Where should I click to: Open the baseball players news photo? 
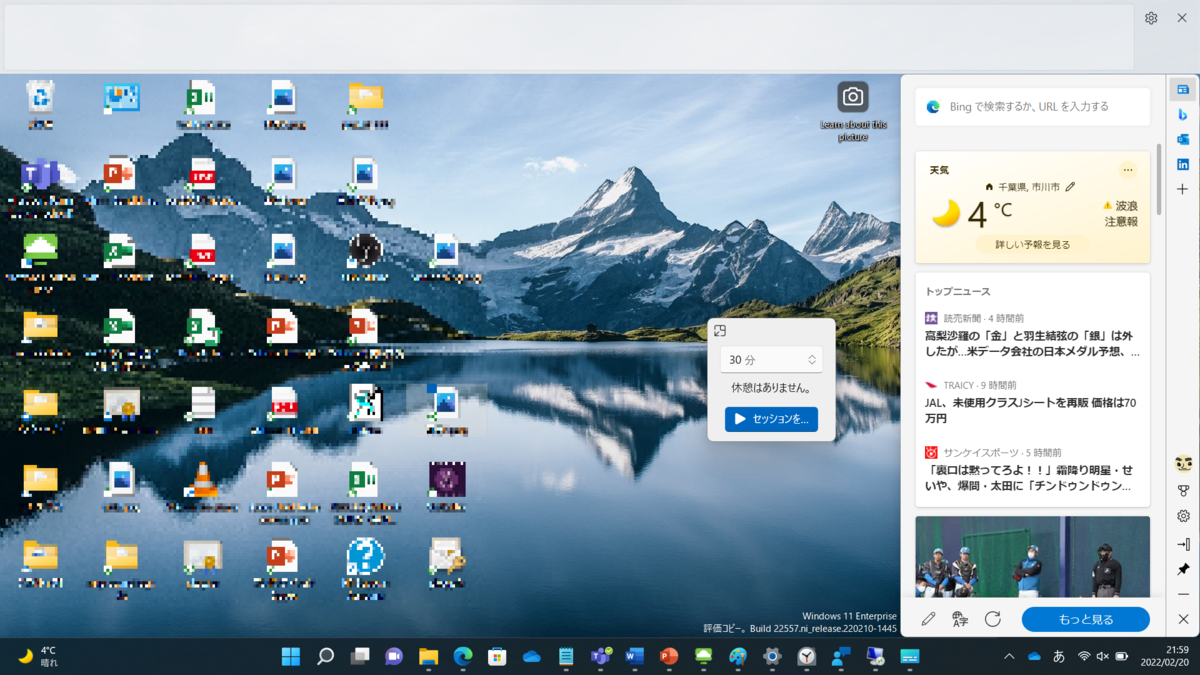[1032, 557]
